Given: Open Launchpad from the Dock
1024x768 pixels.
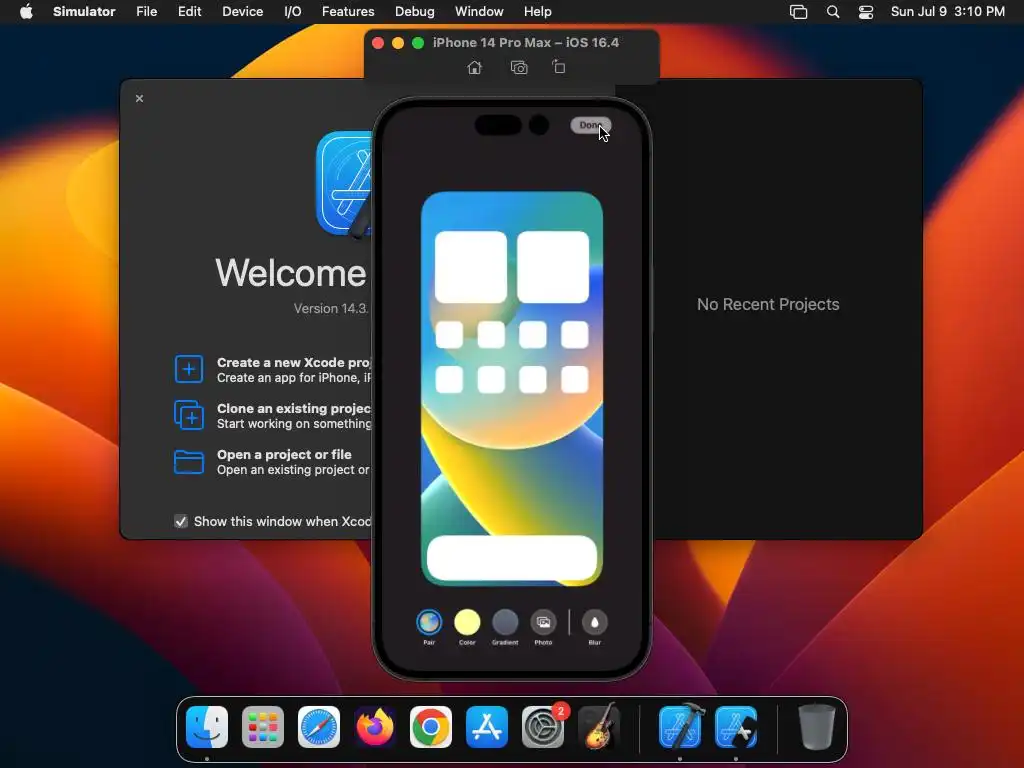Looking at the screenshot, I should (263, 727).
